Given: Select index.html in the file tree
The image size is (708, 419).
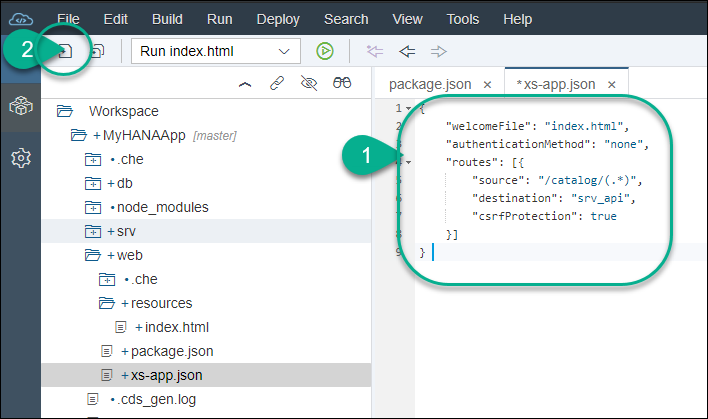Looking at the screenshot, I should (x=177, y=327).
